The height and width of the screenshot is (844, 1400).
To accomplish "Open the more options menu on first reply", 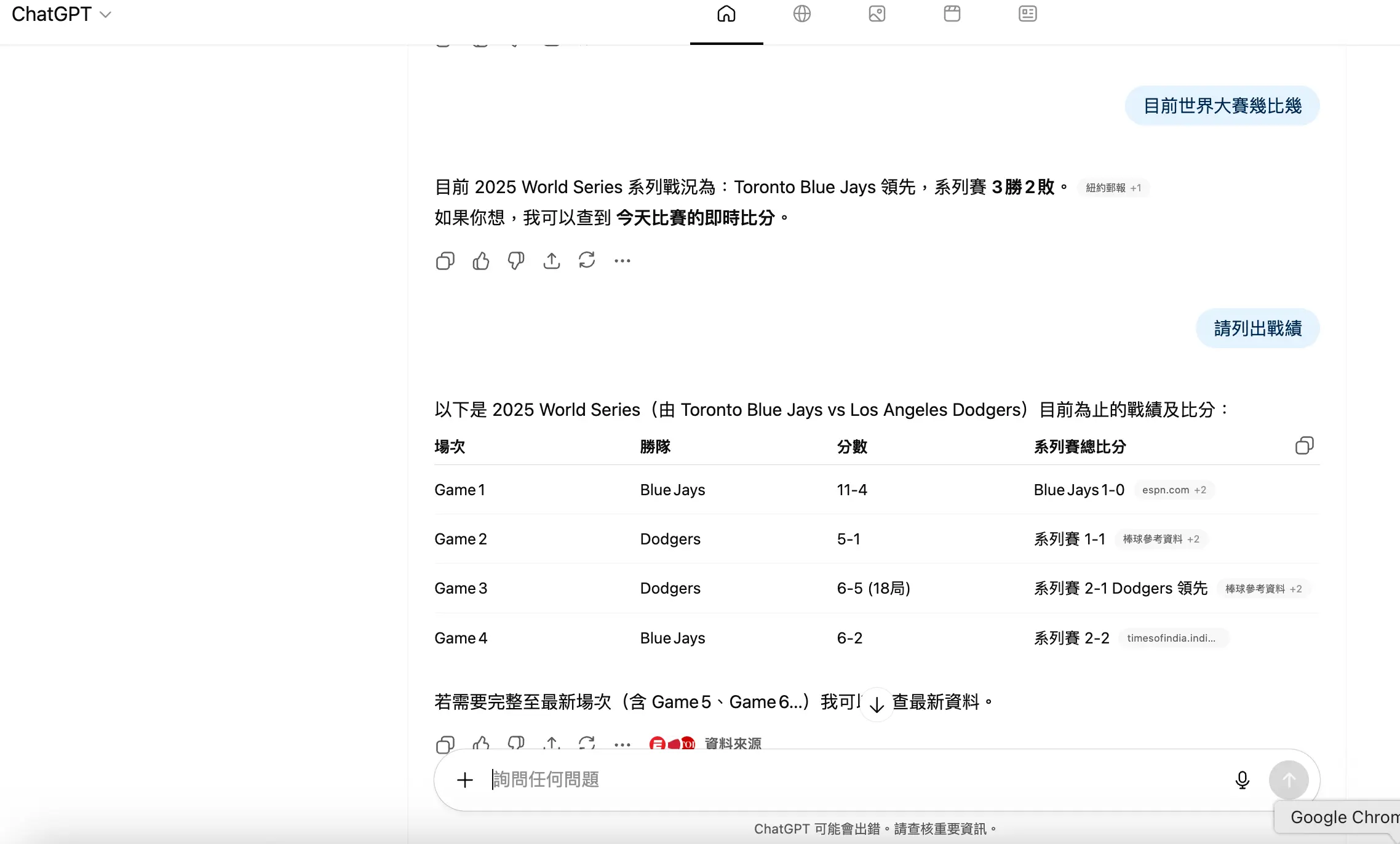I will pos(622,260).
